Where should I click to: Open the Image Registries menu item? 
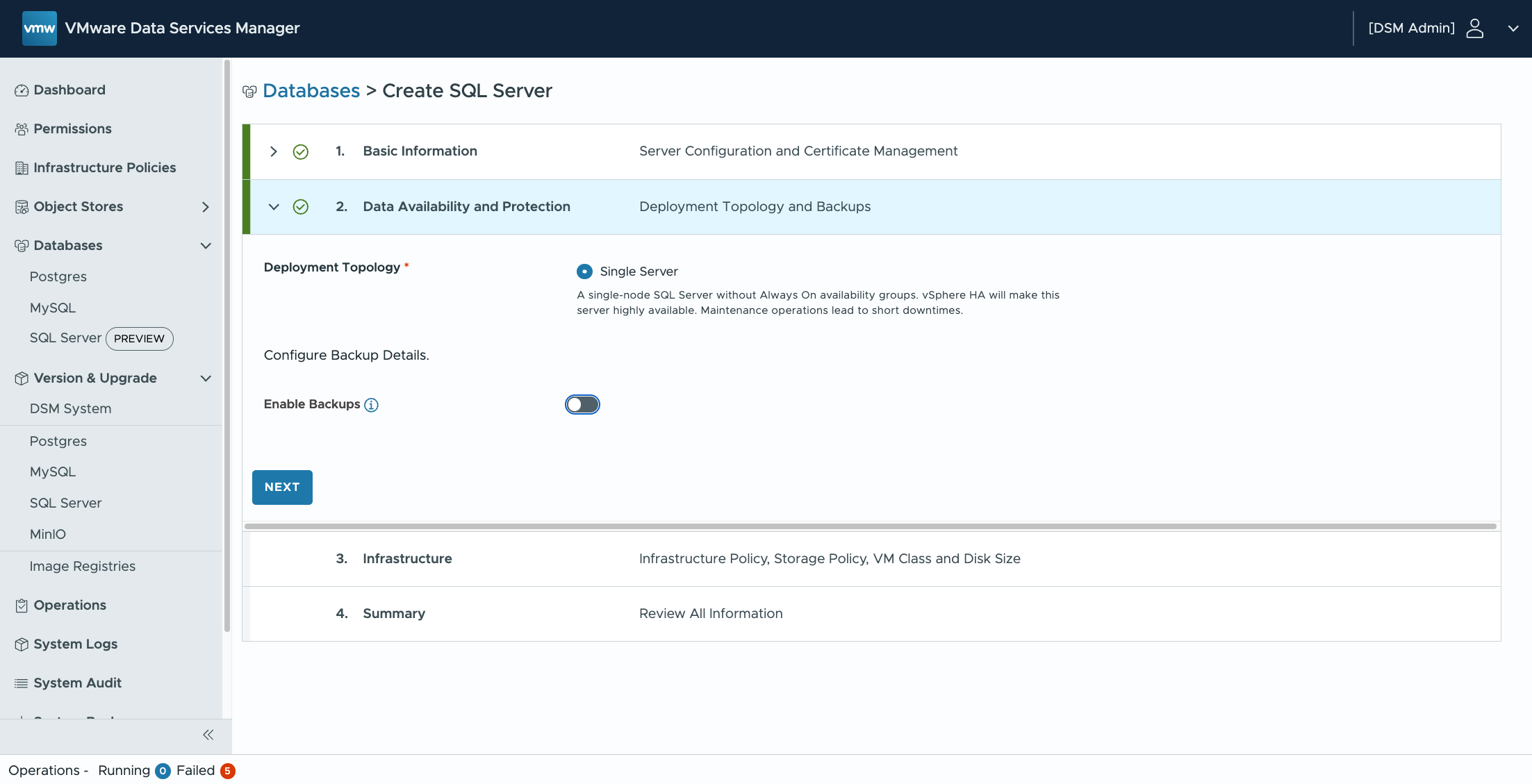click(83, 567)
